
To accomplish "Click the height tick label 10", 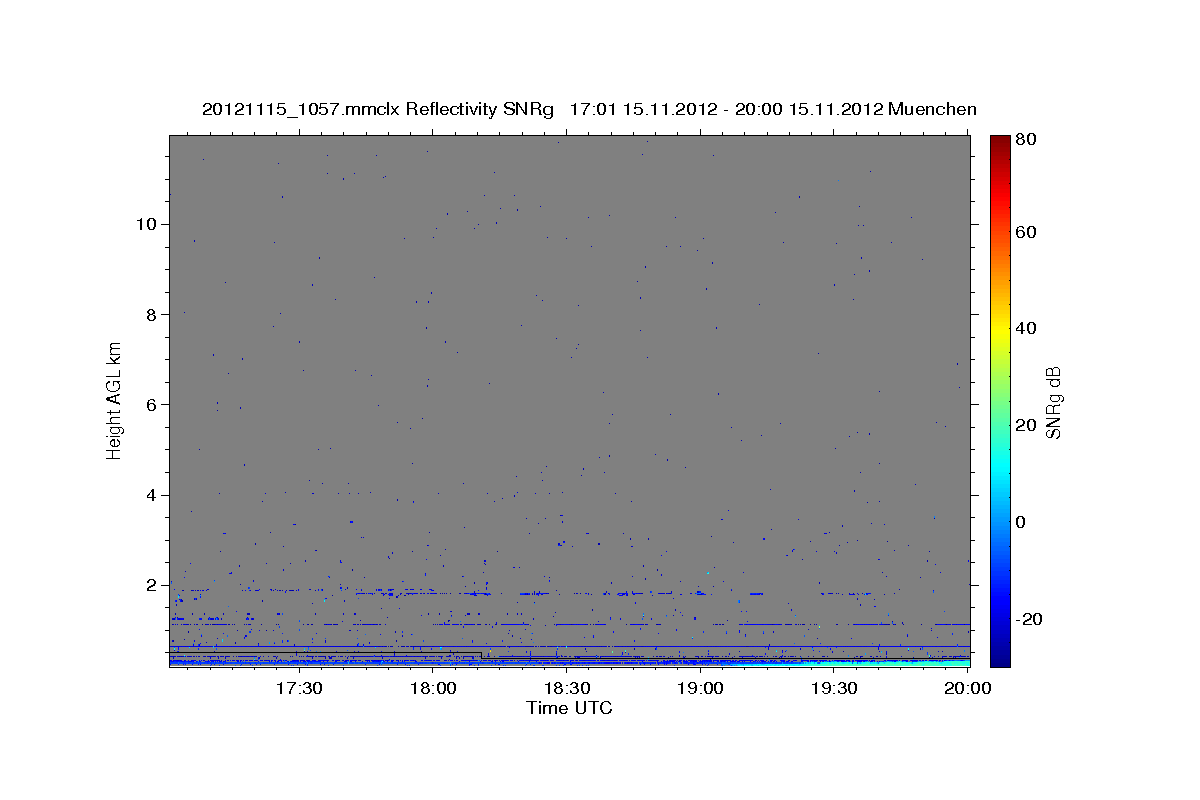I will pos(146,224).
